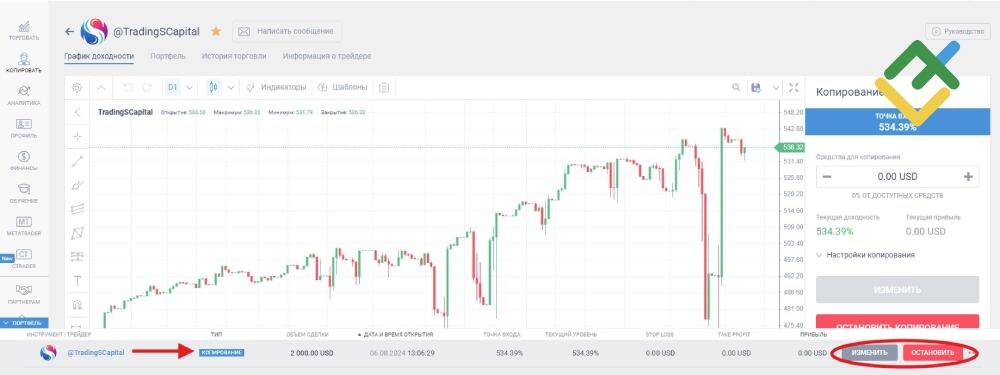Select the parallel channel tool
This screenshot has height=375, width=1000.
[x=77, y=209]
